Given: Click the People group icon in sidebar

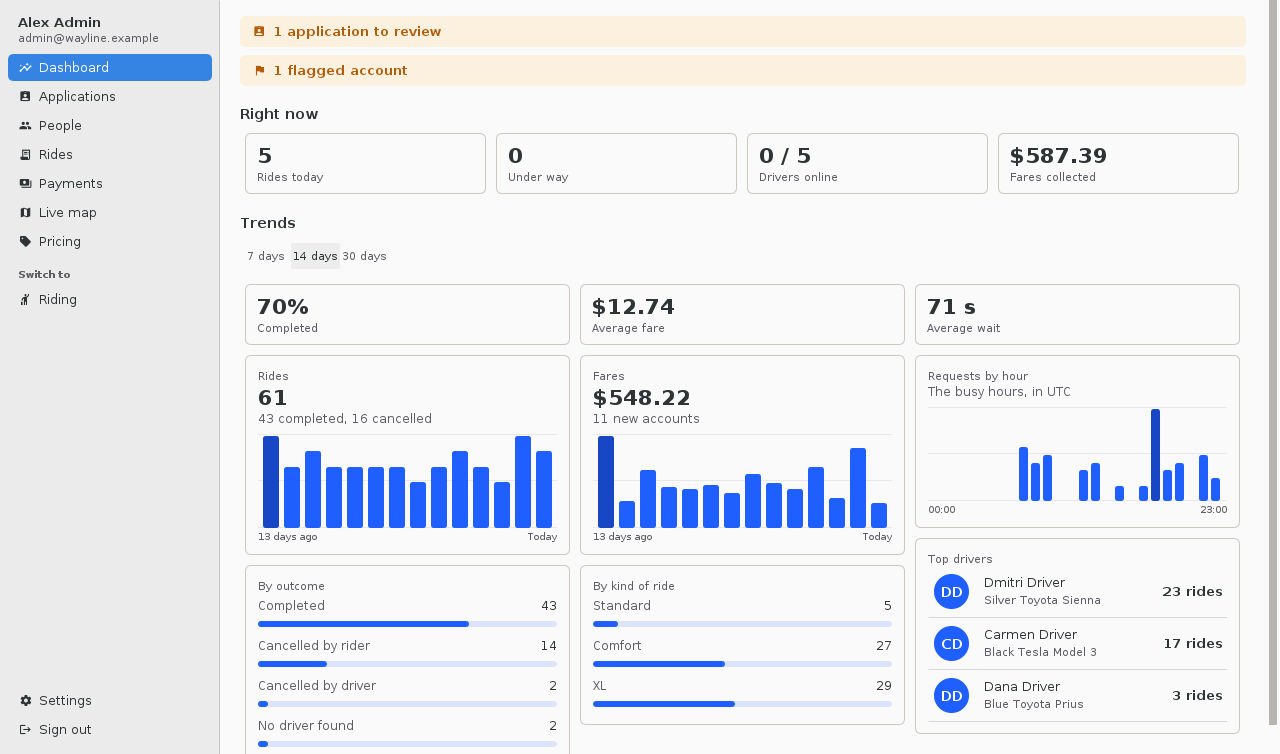Looking at the screenshot, I should 25,126.
